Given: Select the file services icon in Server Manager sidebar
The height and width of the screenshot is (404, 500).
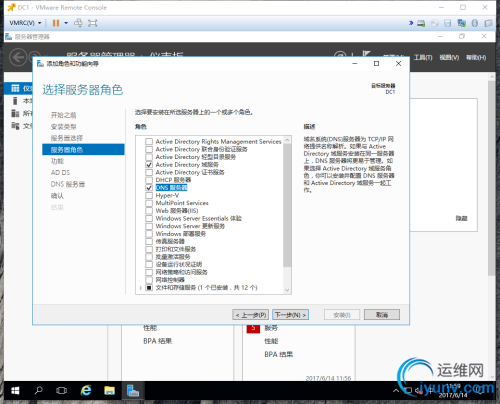Looking at the screenshot, I should point(15,126).
